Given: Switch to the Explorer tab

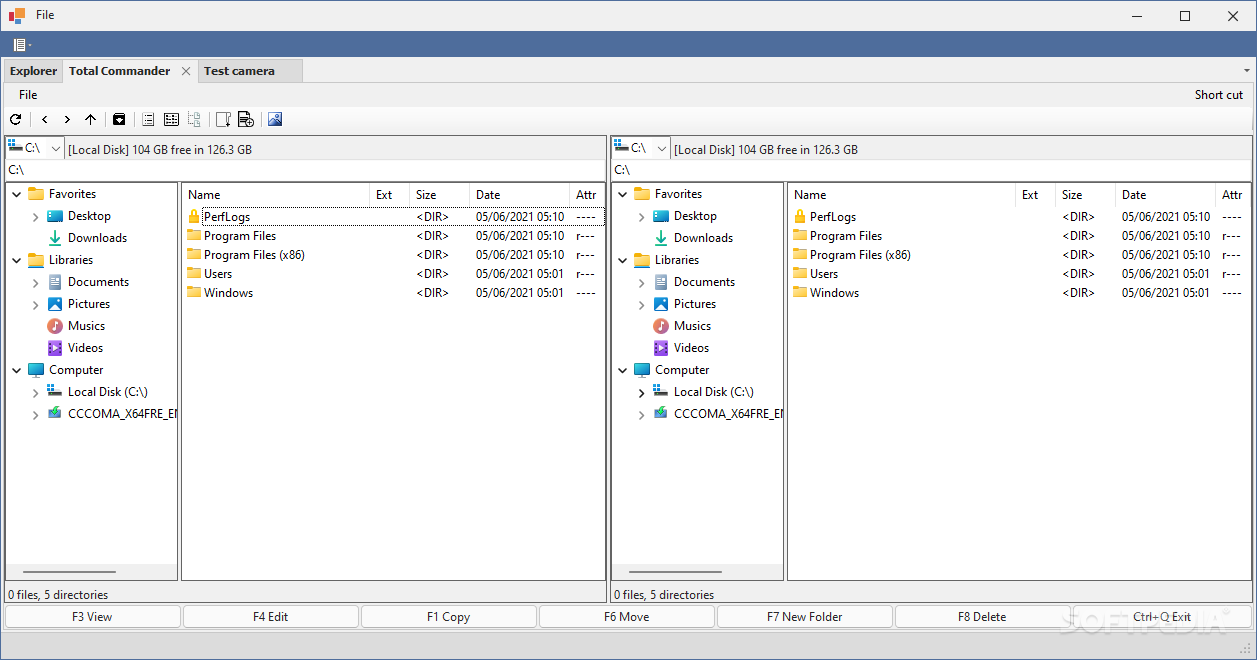Looking at the screenshot, I should [33, 71].
